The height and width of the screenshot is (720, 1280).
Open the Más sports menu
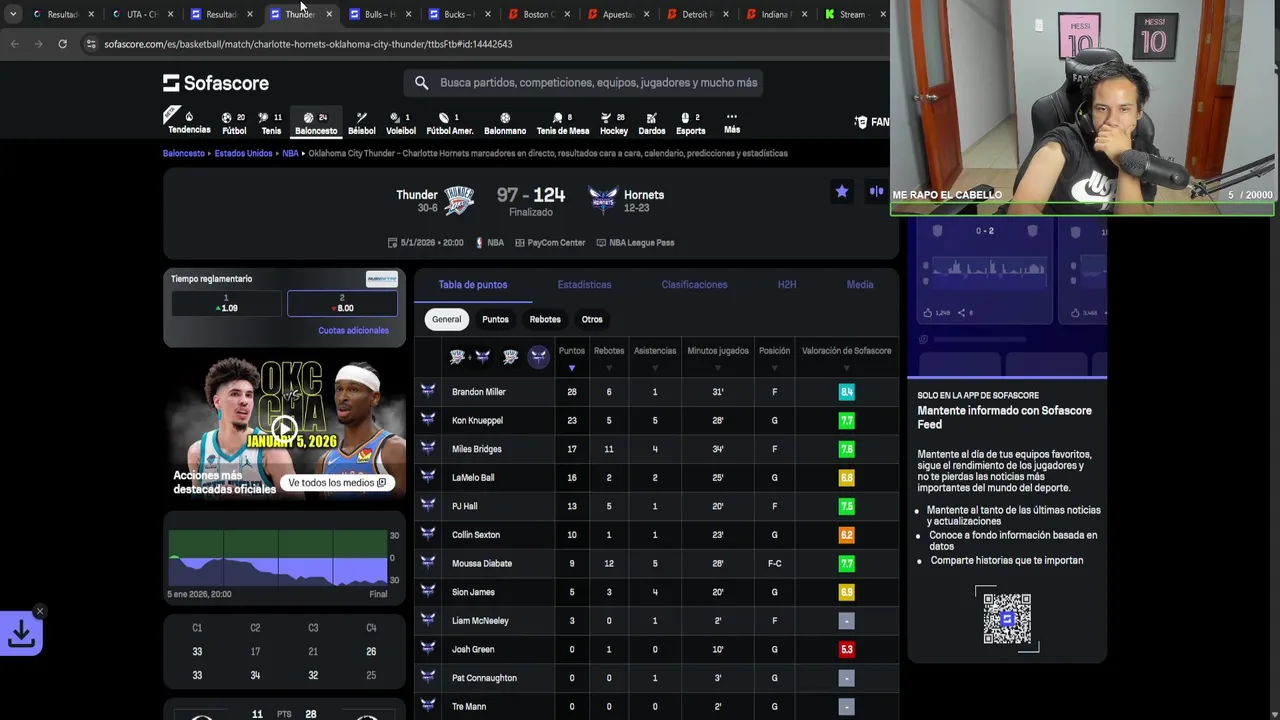[732, 123]
